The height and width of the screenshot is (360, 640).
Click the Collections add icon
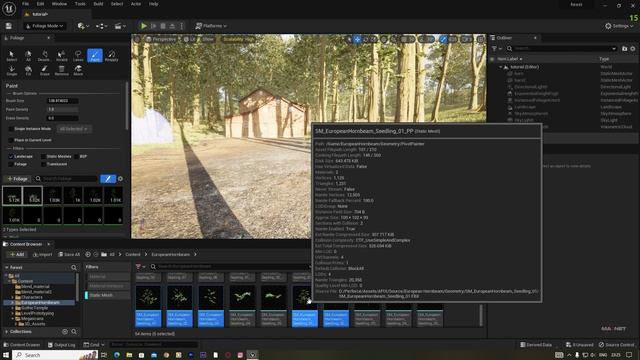coord(65,331)
